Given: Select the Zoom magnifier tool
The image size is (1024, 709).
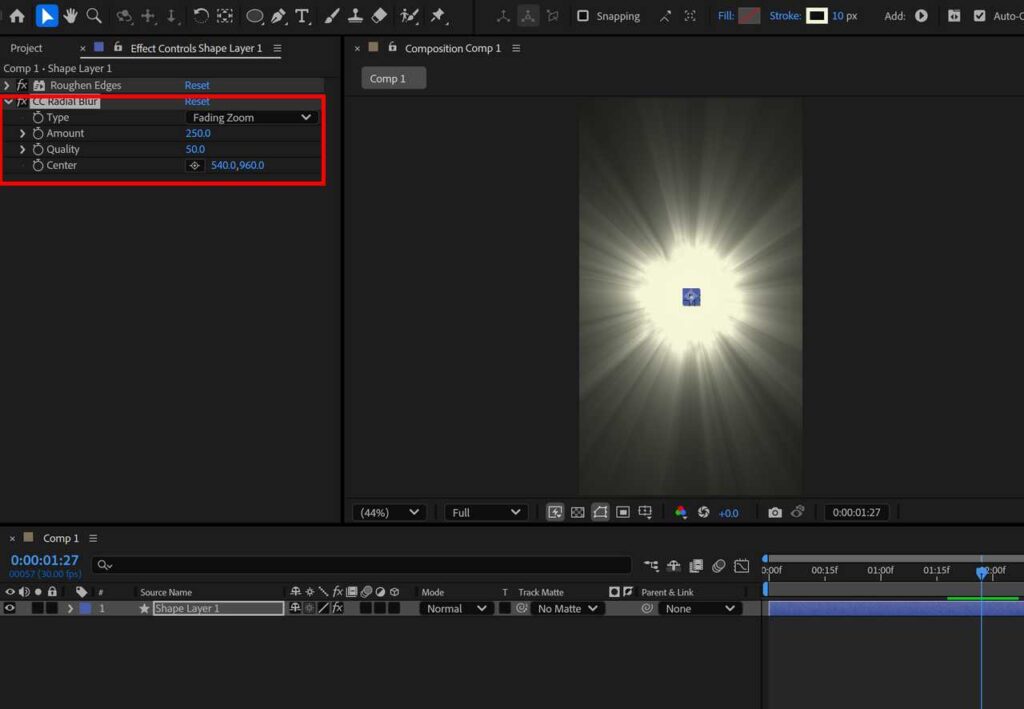Looking at the screenshot, I should coord(94,16).
